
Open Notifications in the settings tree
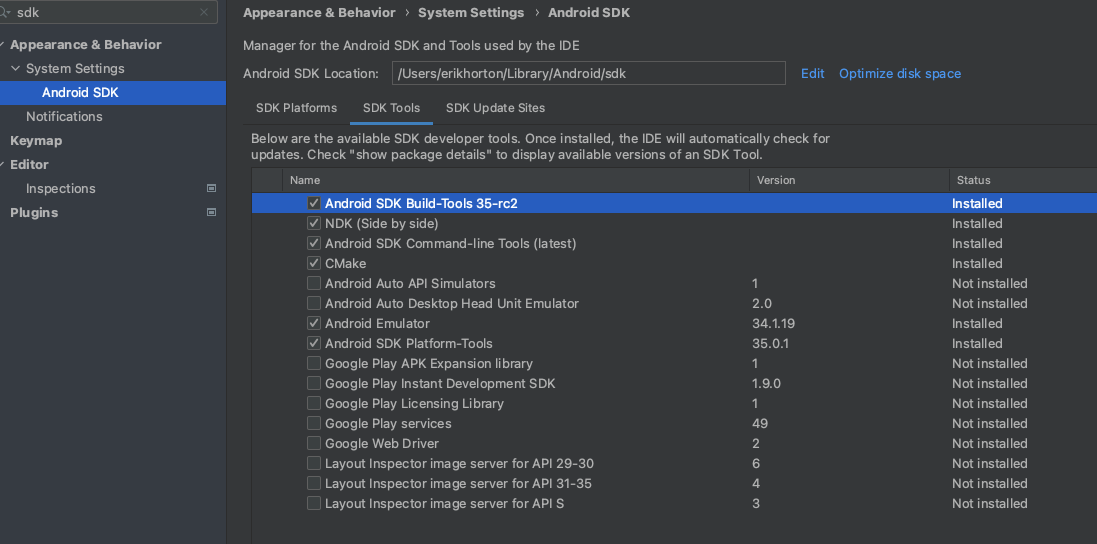(64, 117)
